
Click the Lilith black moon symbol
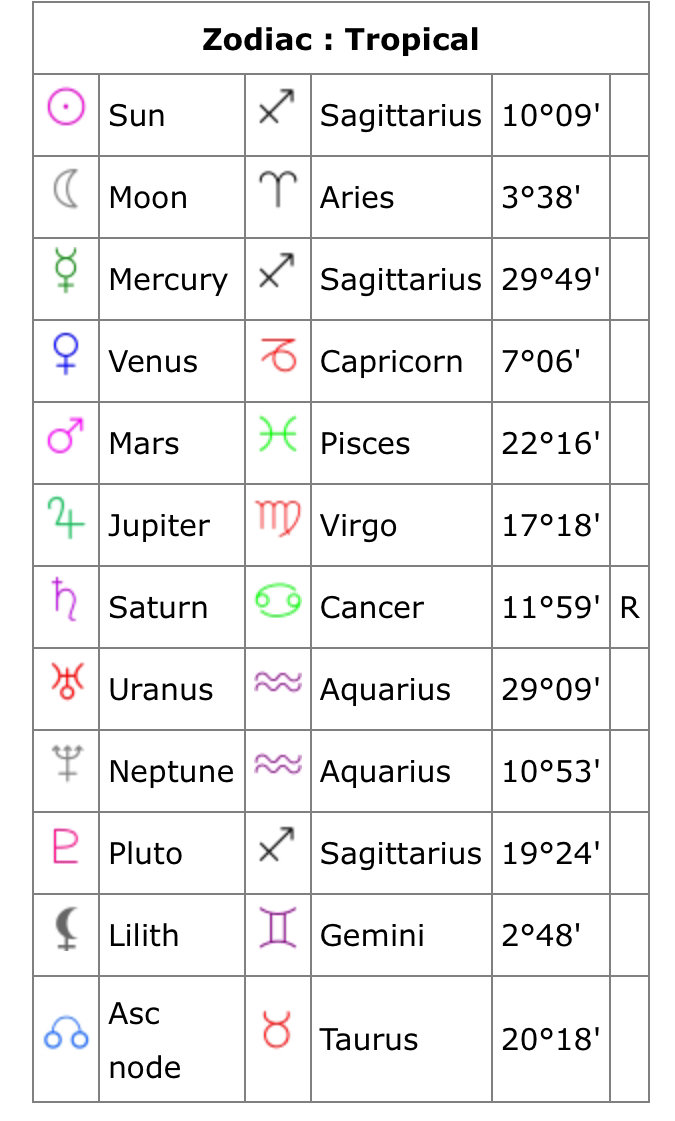66,927
